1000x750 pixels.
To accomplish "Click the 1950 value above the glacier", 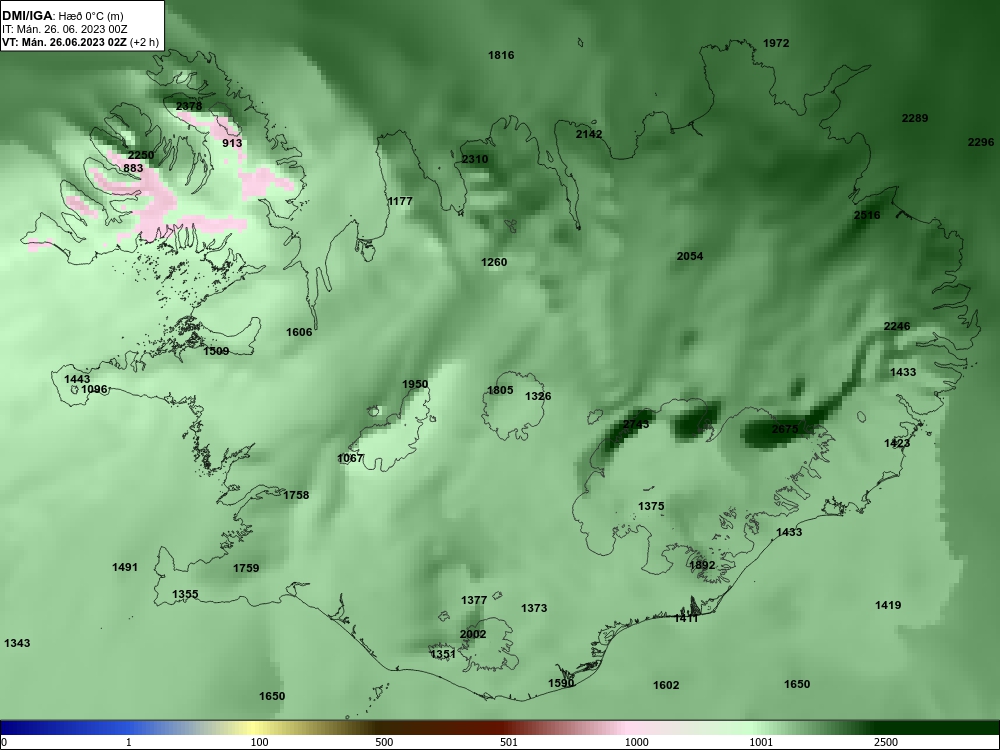I will click(x=415, y=385).
